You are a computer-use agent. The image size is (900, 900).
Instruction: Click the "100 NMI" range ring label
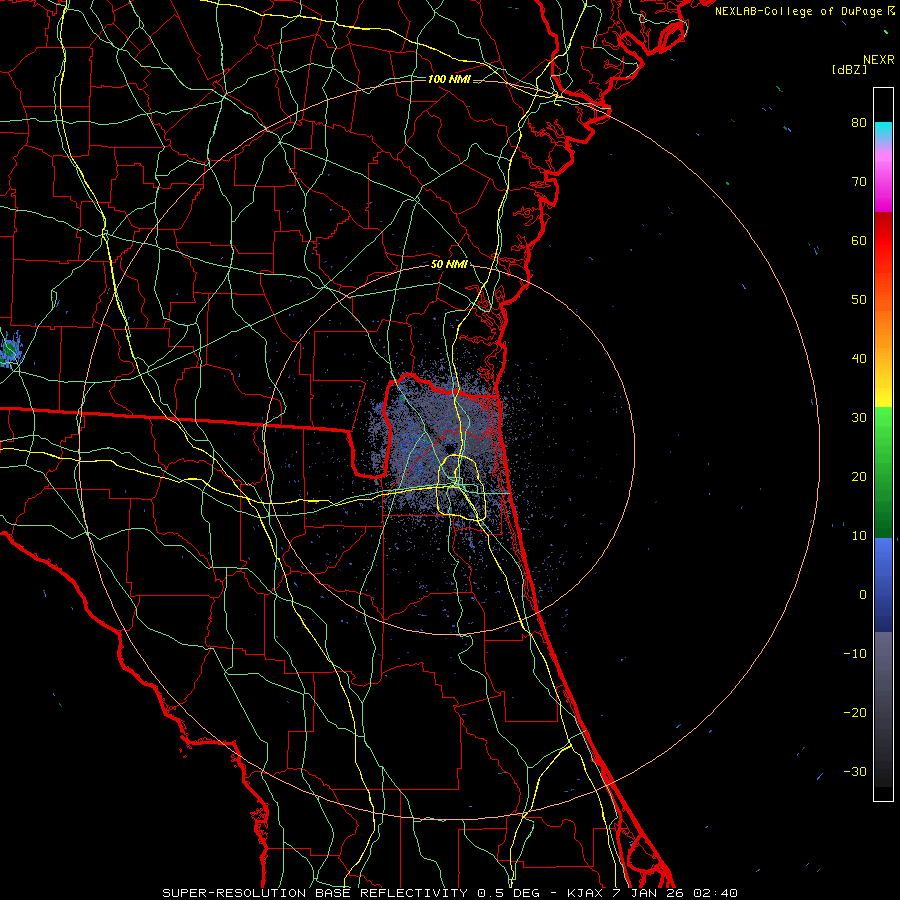pos(449,79)
